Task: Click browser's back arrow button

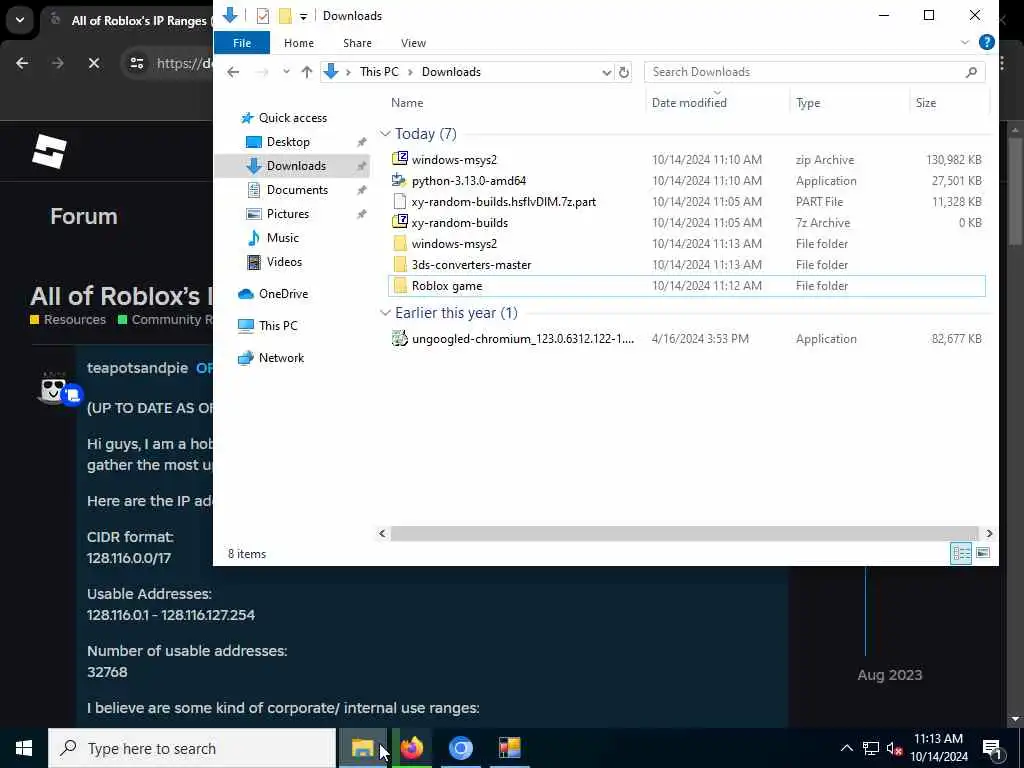Action: [22, 63]
